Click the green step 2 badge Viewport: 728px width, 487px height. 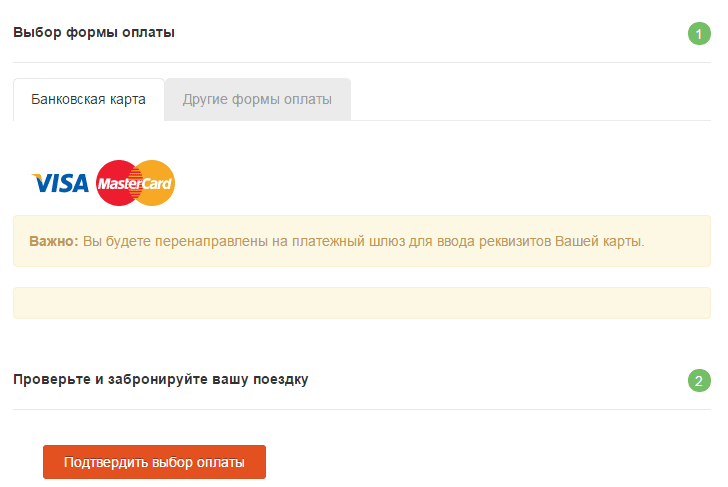coord(699,381)
